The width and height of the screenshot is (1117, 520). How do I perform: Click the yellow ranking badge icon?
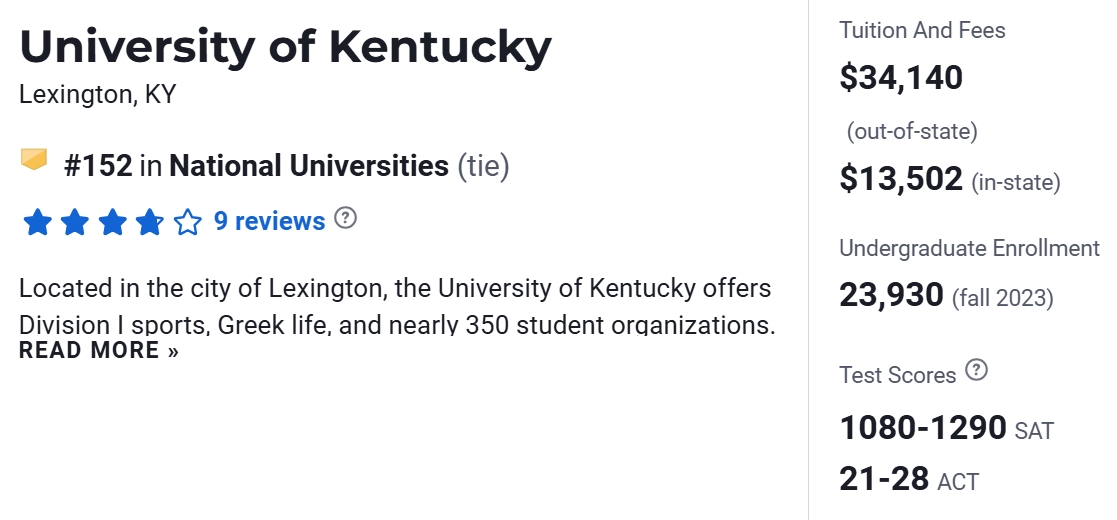34,160
